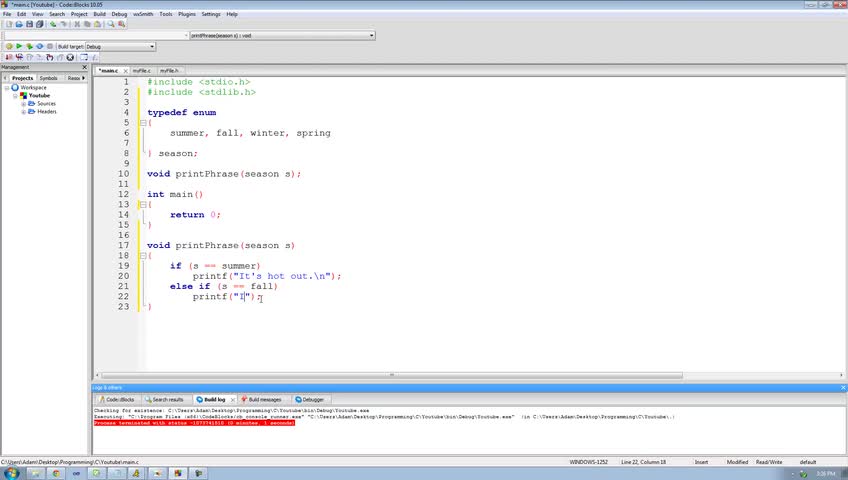The width and height of the screenshot is (848, 480).
Task: Click the Replace toolbar icon
Action: (x=121, y=24)
